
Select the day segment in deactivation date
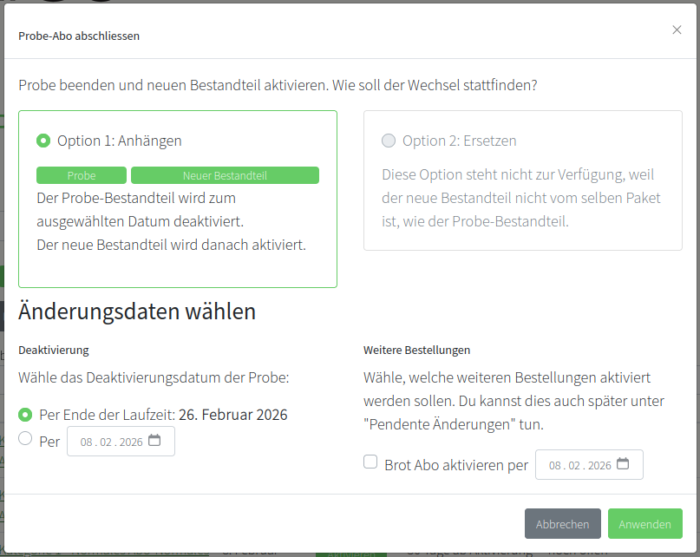tap(86, 442)
